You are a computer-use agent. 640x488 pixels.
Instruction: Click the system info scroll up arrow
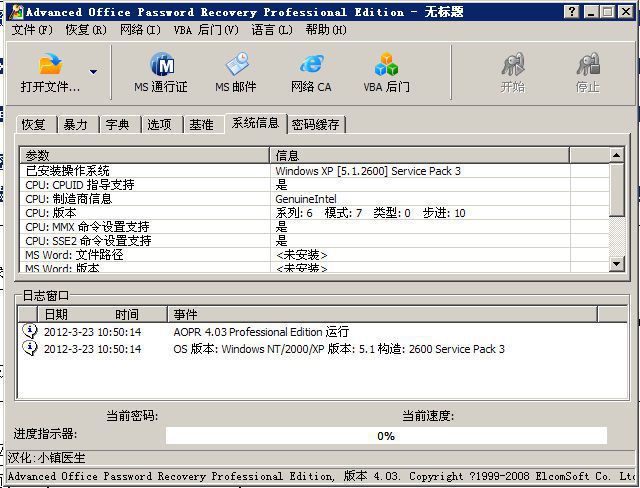coord(616,155)
